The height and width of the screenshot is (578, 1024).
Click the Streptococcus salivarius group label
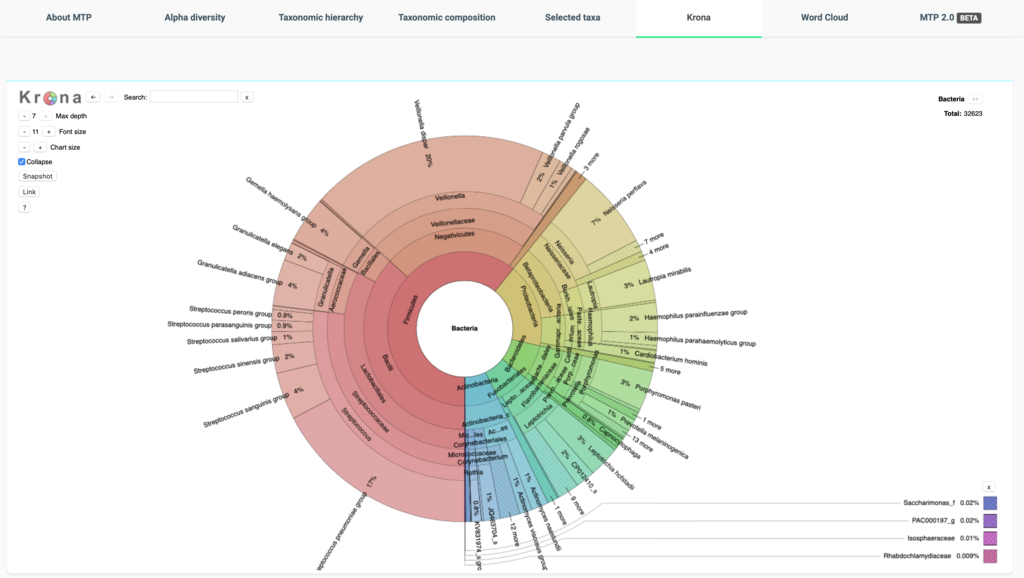point(232,340)
